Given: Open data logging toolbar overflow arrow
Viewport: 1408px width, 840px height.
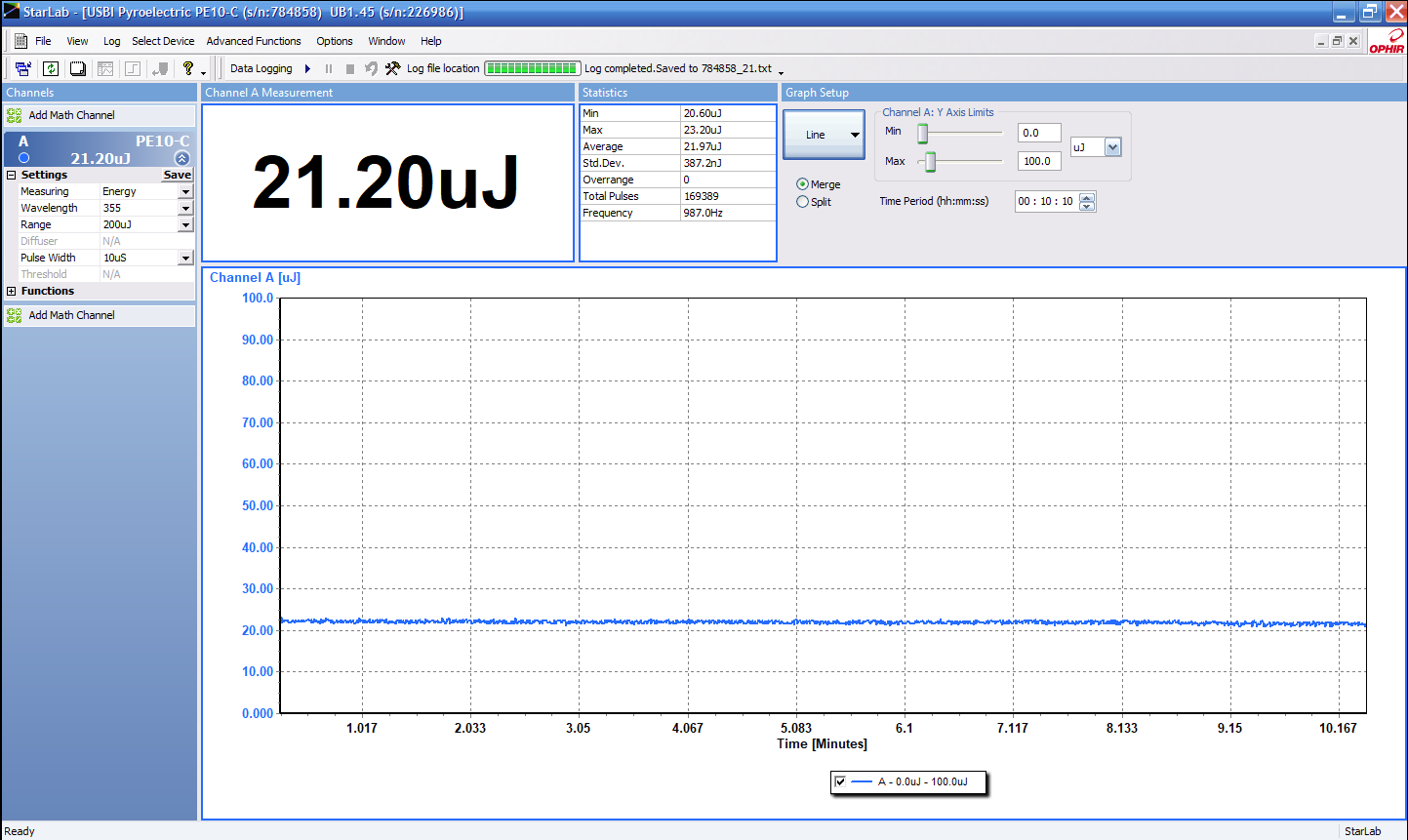Looking at the screenshot, I should (x=781, y=72).
